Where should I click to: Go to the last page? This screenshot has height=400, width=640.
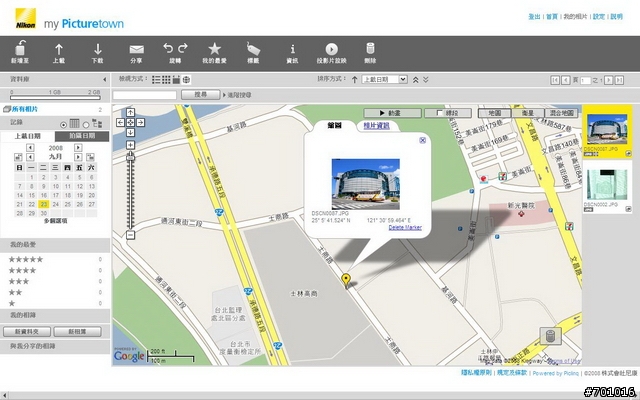pos(619,80)
